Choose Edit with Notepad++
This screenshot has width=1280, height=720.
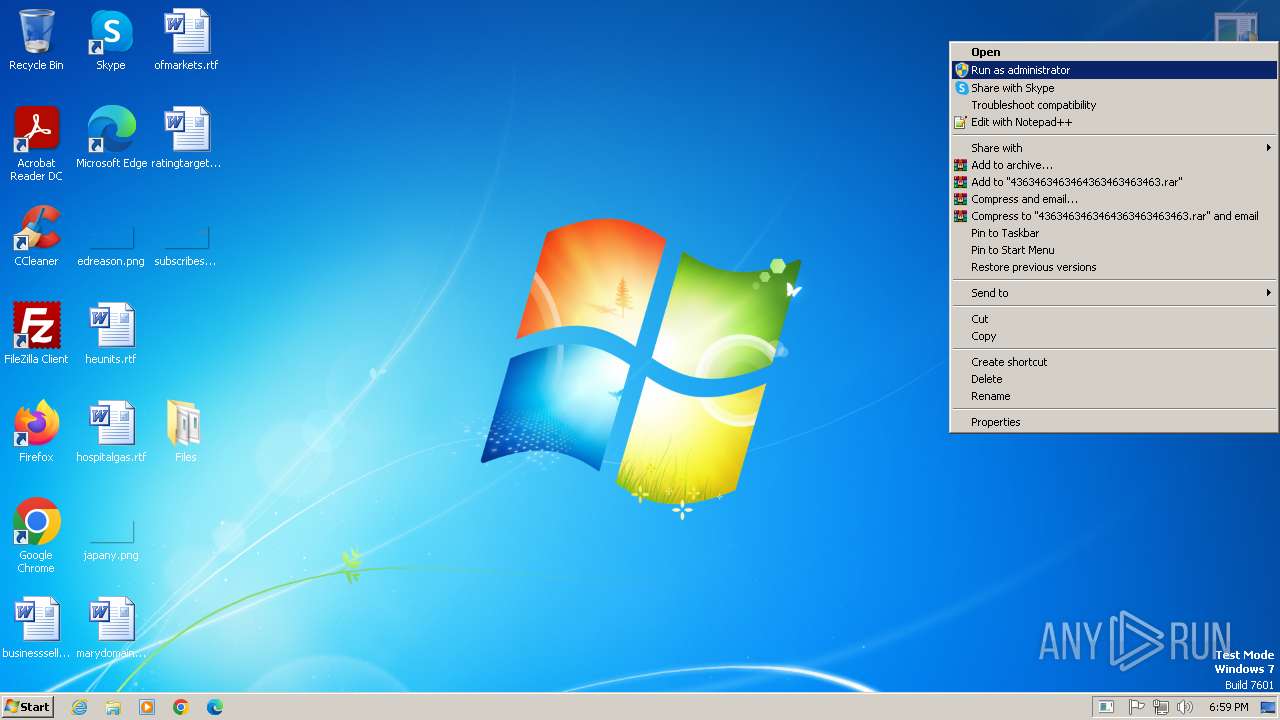pos(1114,122)
